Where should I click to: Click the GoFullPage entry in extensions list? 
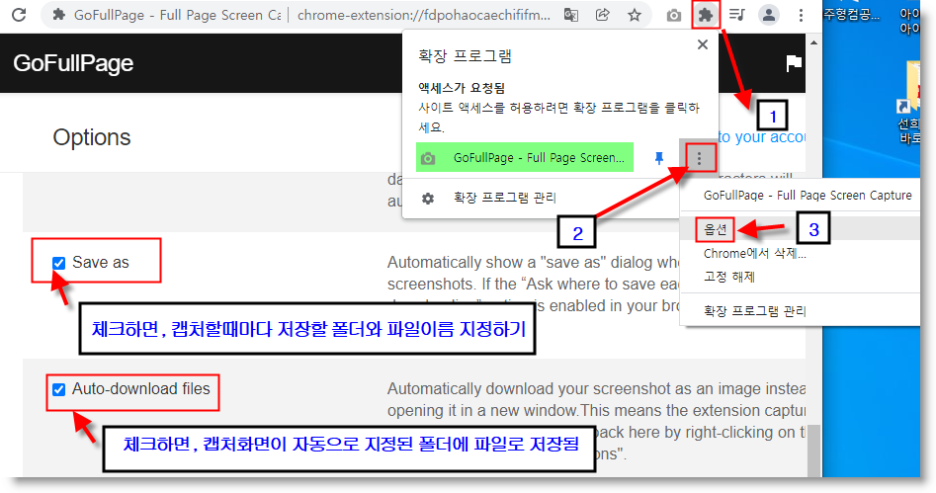(x=525, y=158)
